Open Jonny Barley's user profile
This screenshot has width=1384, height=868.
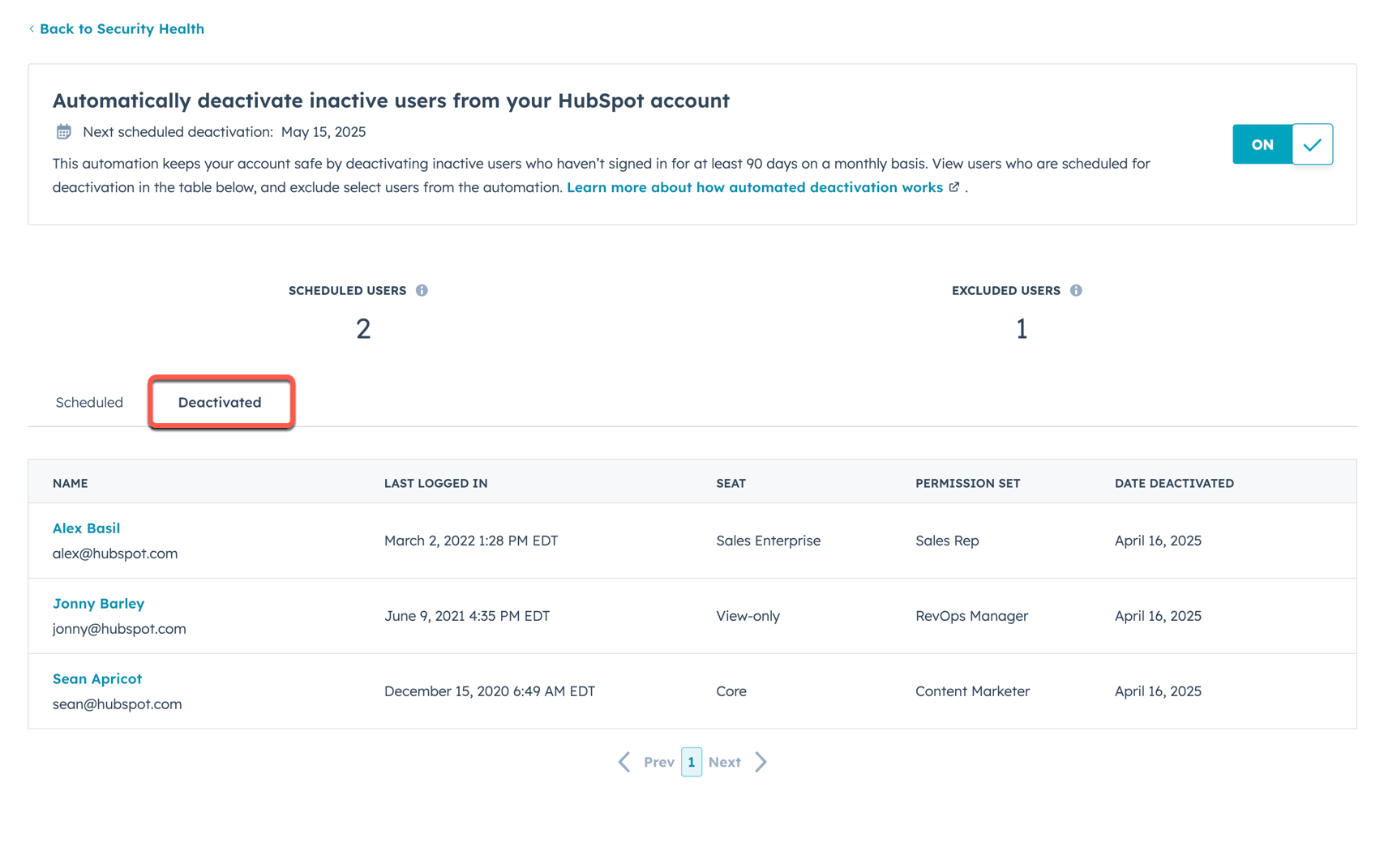[x=98, y=604]
